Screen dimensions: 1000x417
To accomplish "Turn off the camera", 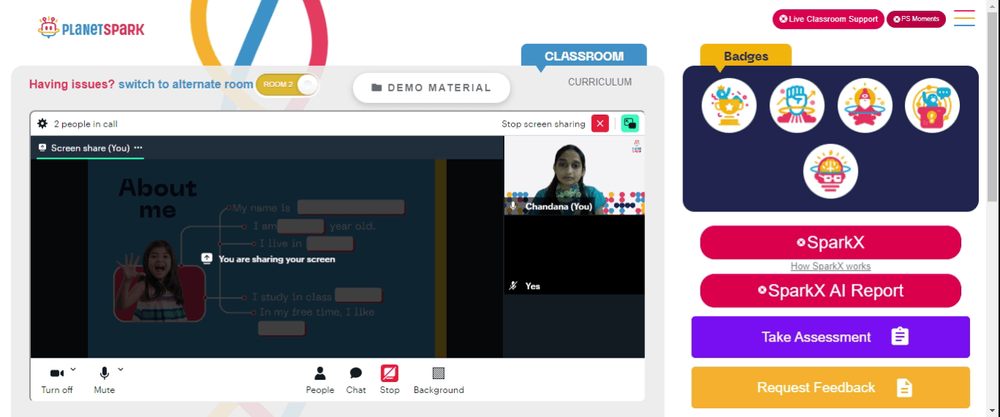I will click(57, 380).
